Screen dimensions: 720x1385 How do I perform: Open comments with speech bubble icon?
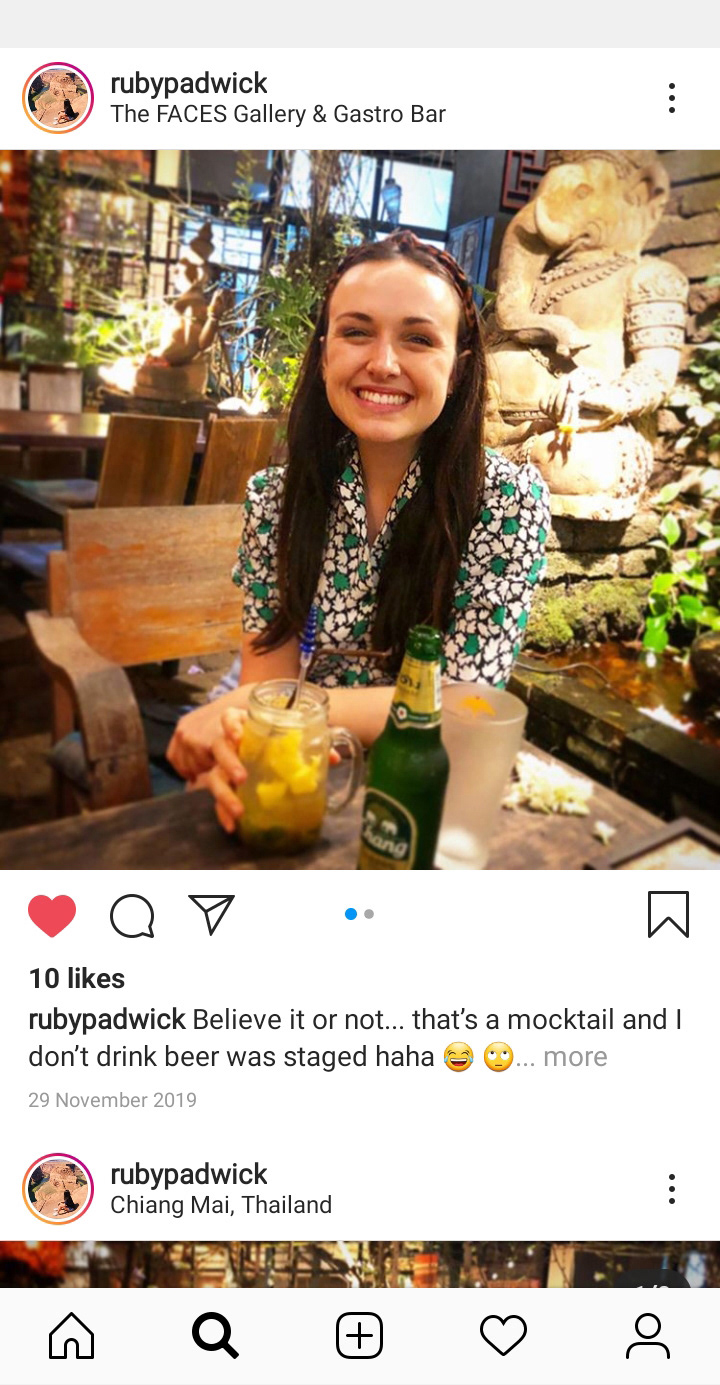132,915
